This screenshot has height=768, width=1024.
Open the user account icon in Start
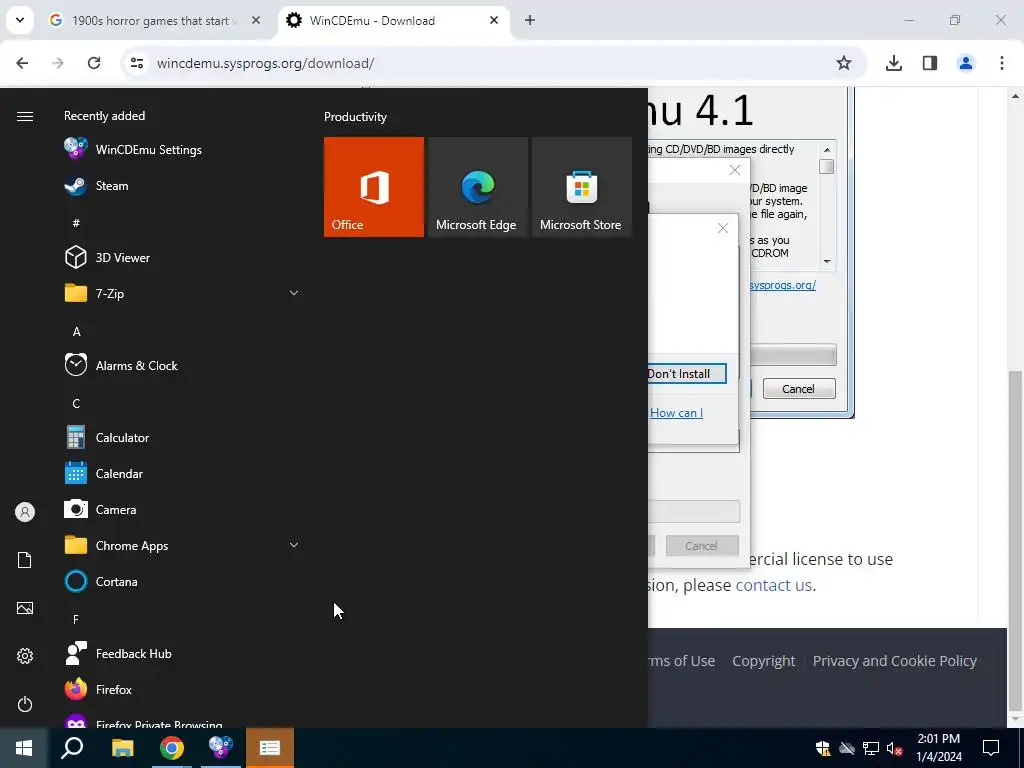(x=25, y=512)
